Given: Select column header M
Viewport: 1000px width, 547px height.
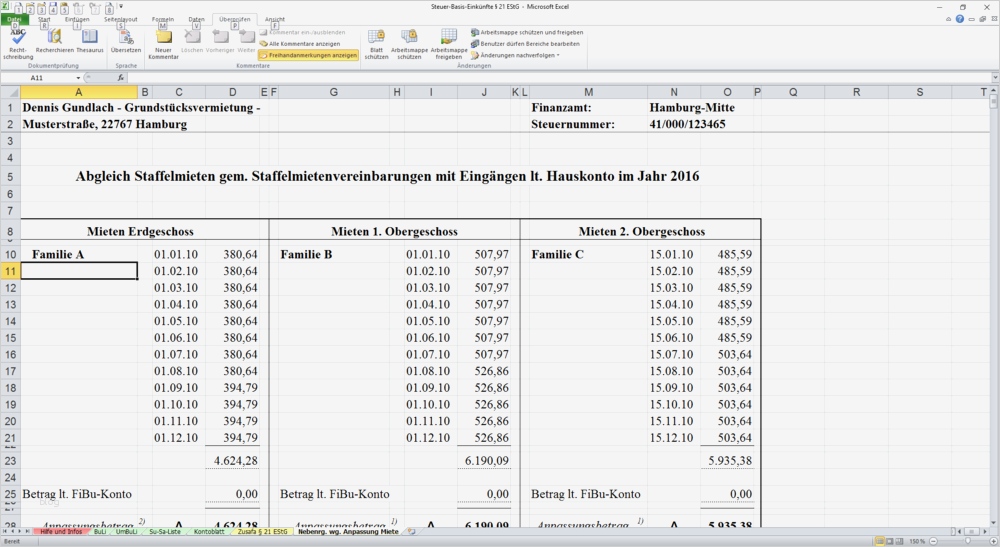Looking at the screenshot, I should point(589,92).
